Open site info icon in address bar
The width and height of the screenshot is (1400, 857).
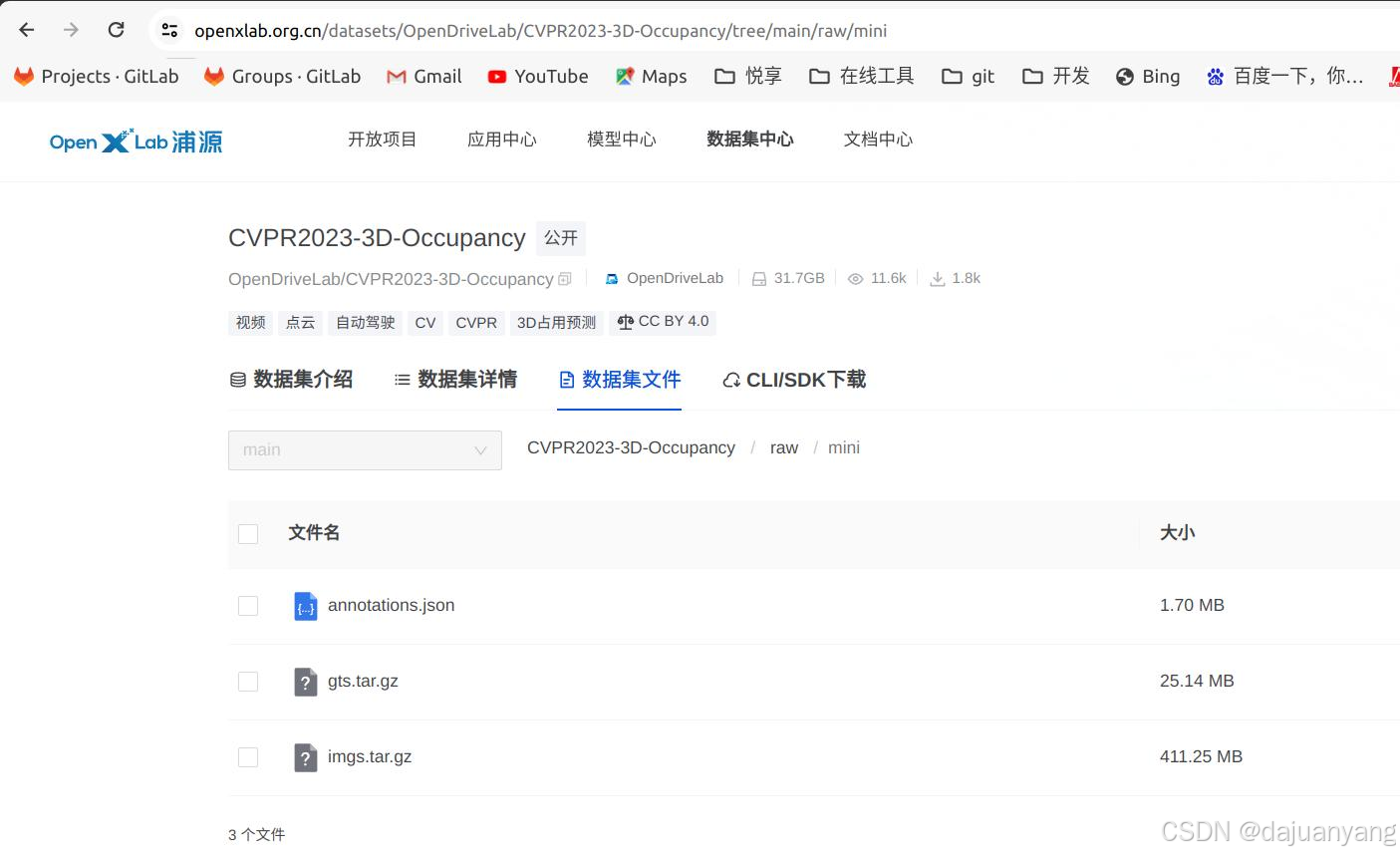[x=169, y=30]
